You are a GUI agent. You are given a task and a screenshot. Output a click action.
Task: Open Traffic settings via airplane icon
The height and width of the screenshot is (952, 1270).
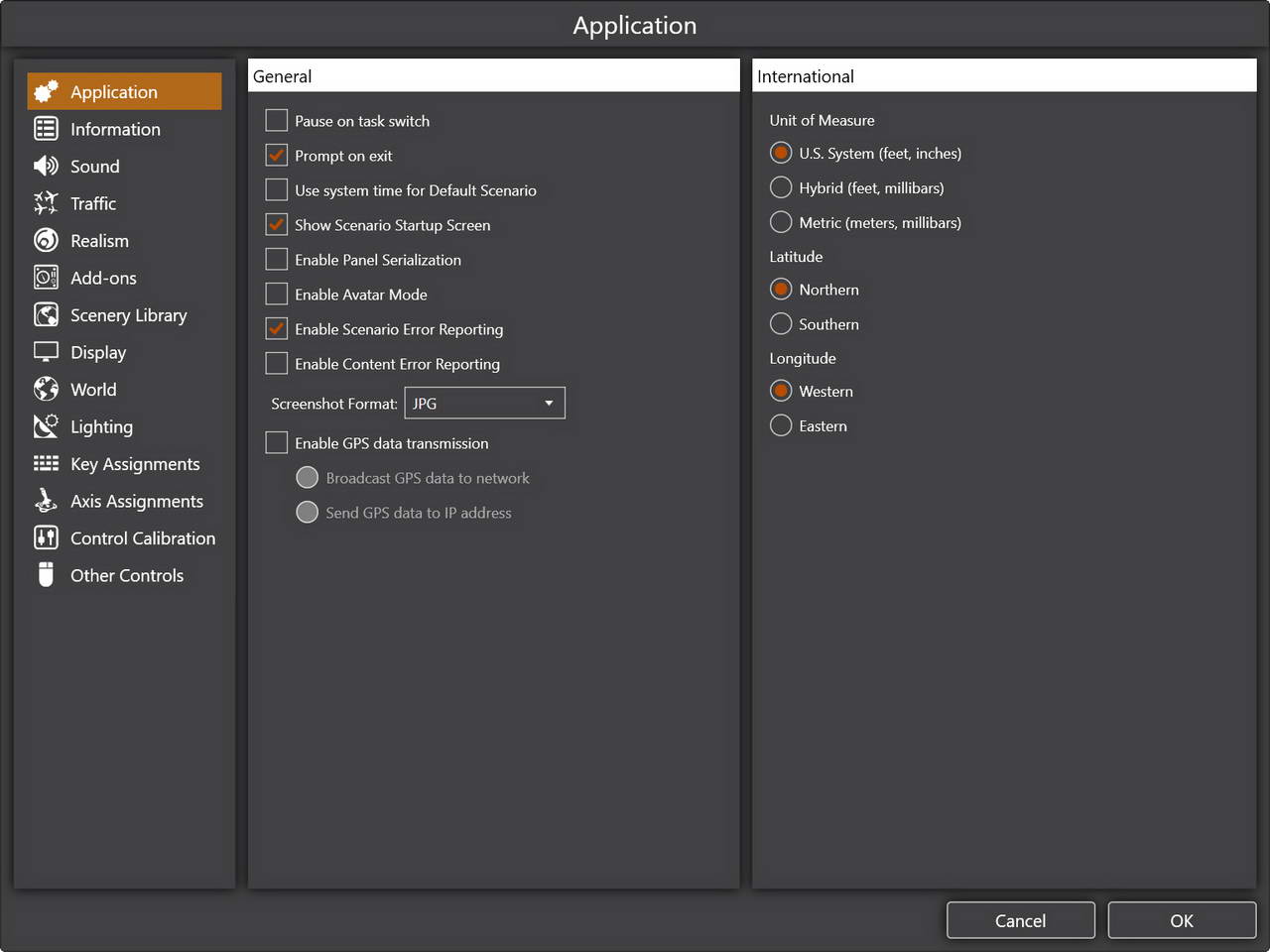46,203
